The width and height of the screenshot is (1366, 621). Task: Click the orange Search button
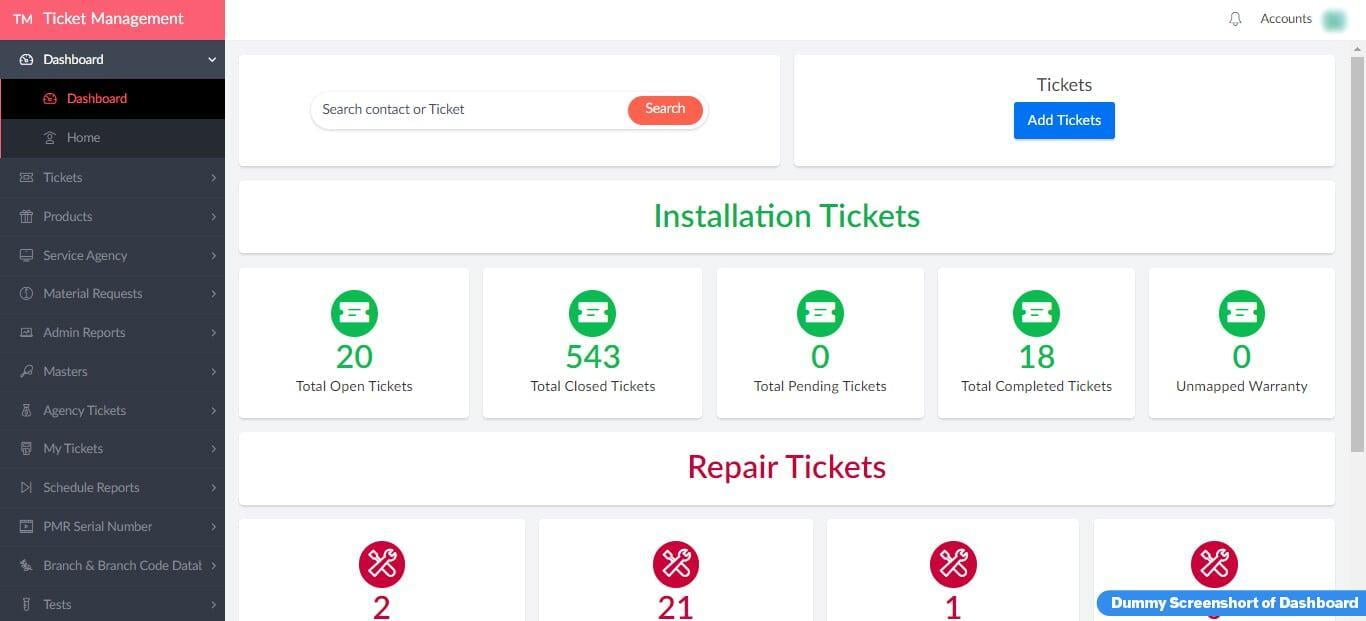pos(665,109)
